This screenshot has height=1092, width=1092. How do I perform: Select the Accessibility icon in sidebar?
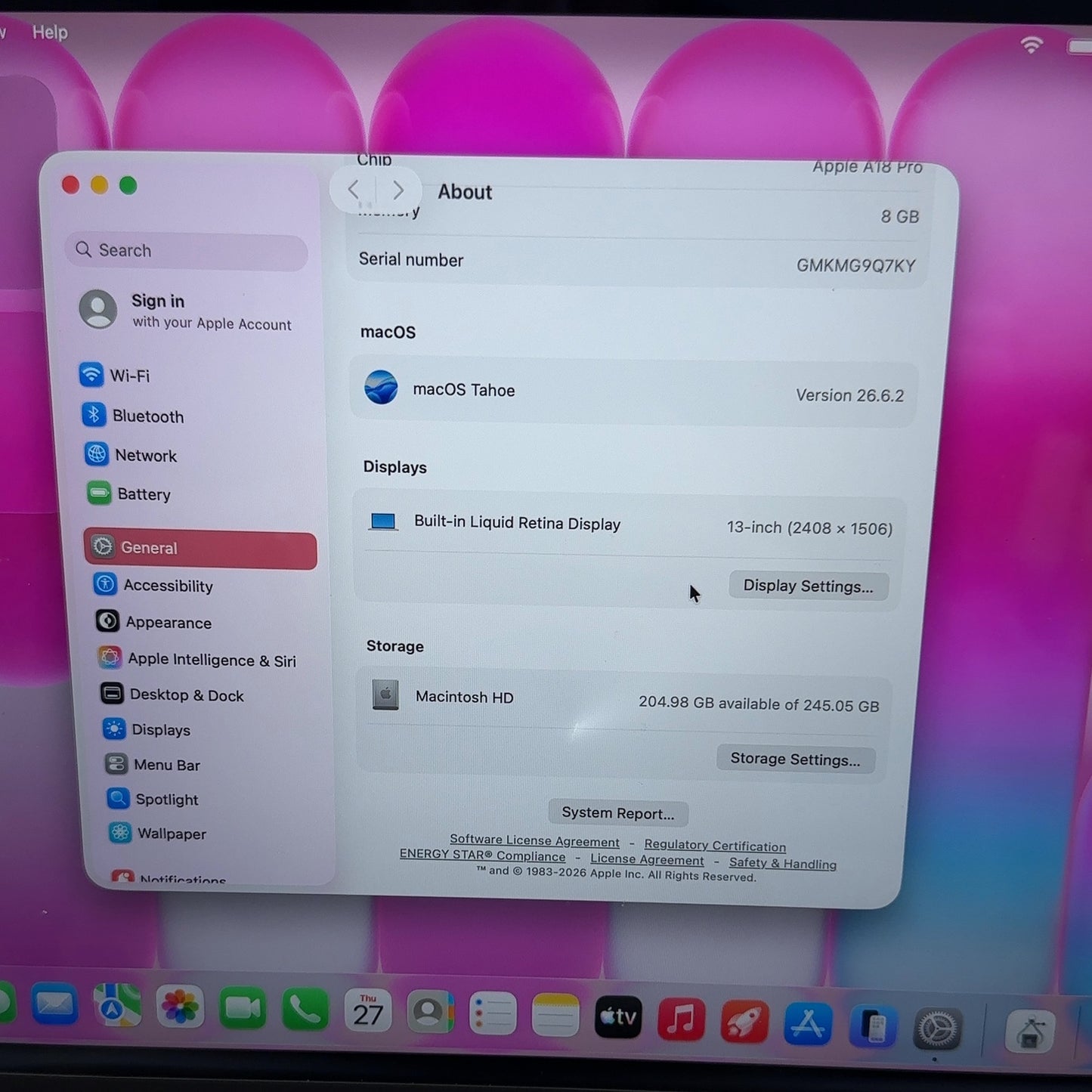click(x=105, y=584)
